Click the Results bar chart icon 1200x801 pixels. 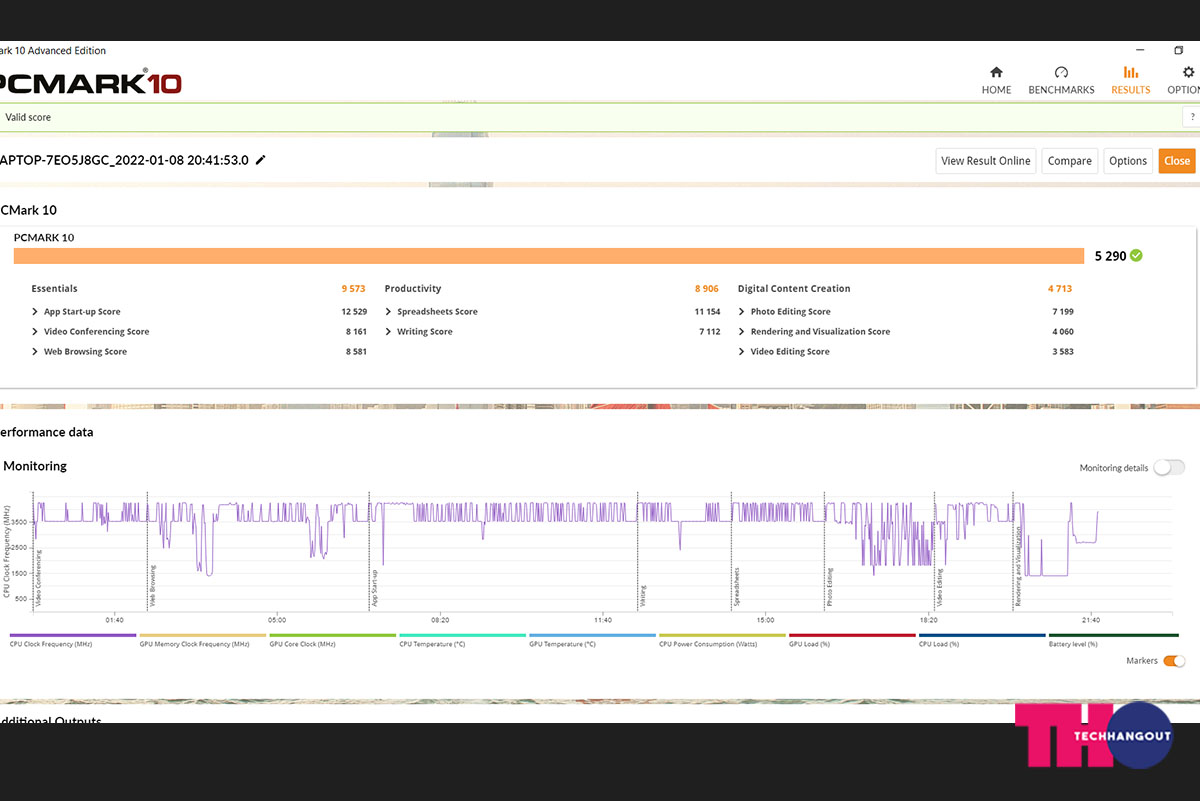(1131, 72)
